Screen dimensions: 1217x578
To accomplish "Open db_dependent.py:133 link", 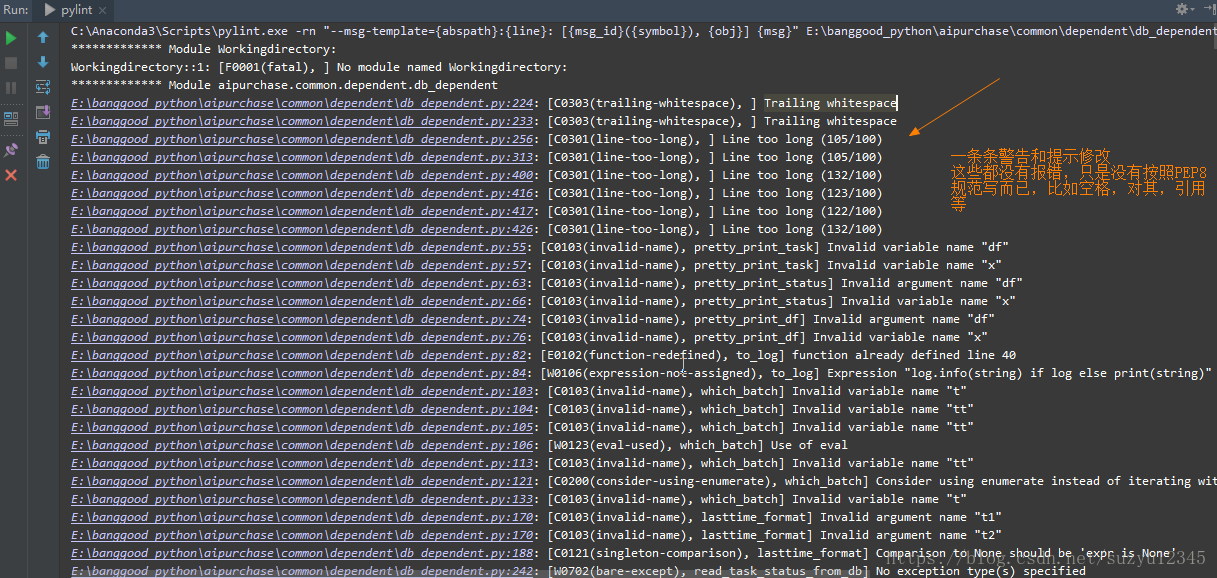I will click(301, 499).
